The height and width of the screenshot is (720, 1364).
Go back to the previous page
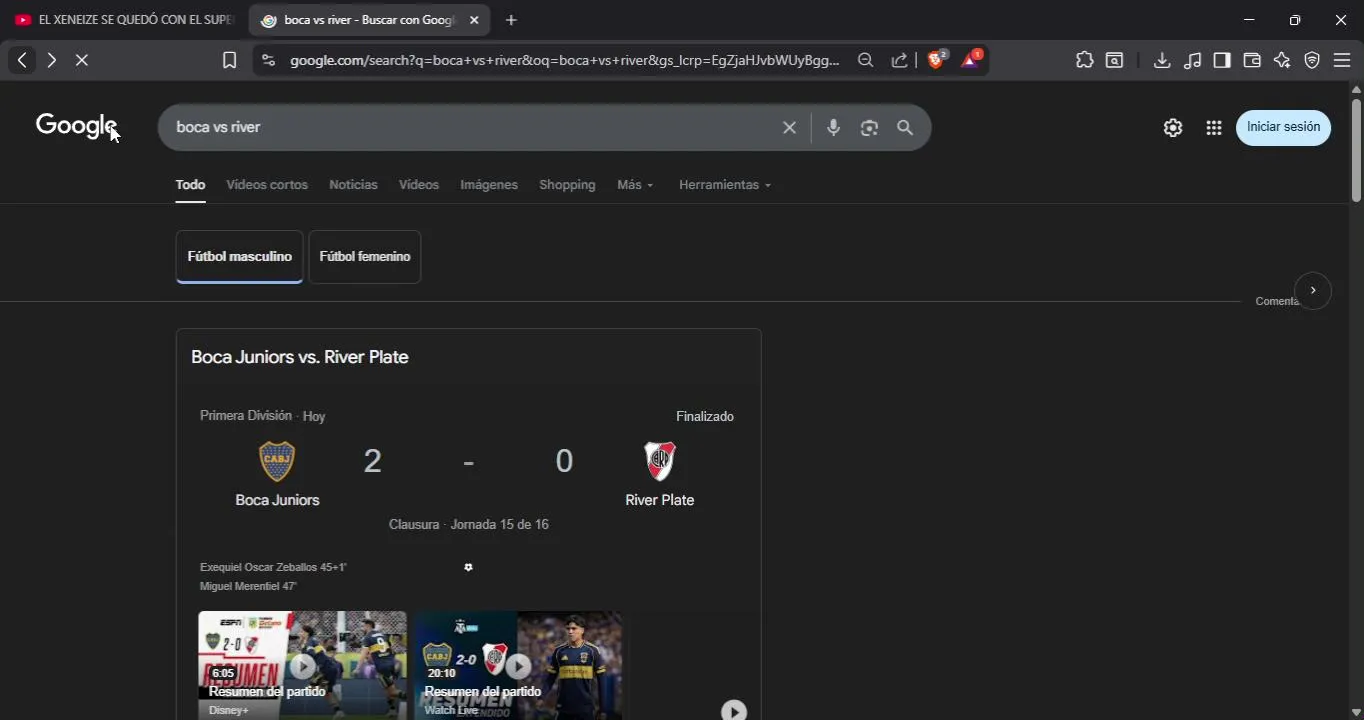pos(22,60)
